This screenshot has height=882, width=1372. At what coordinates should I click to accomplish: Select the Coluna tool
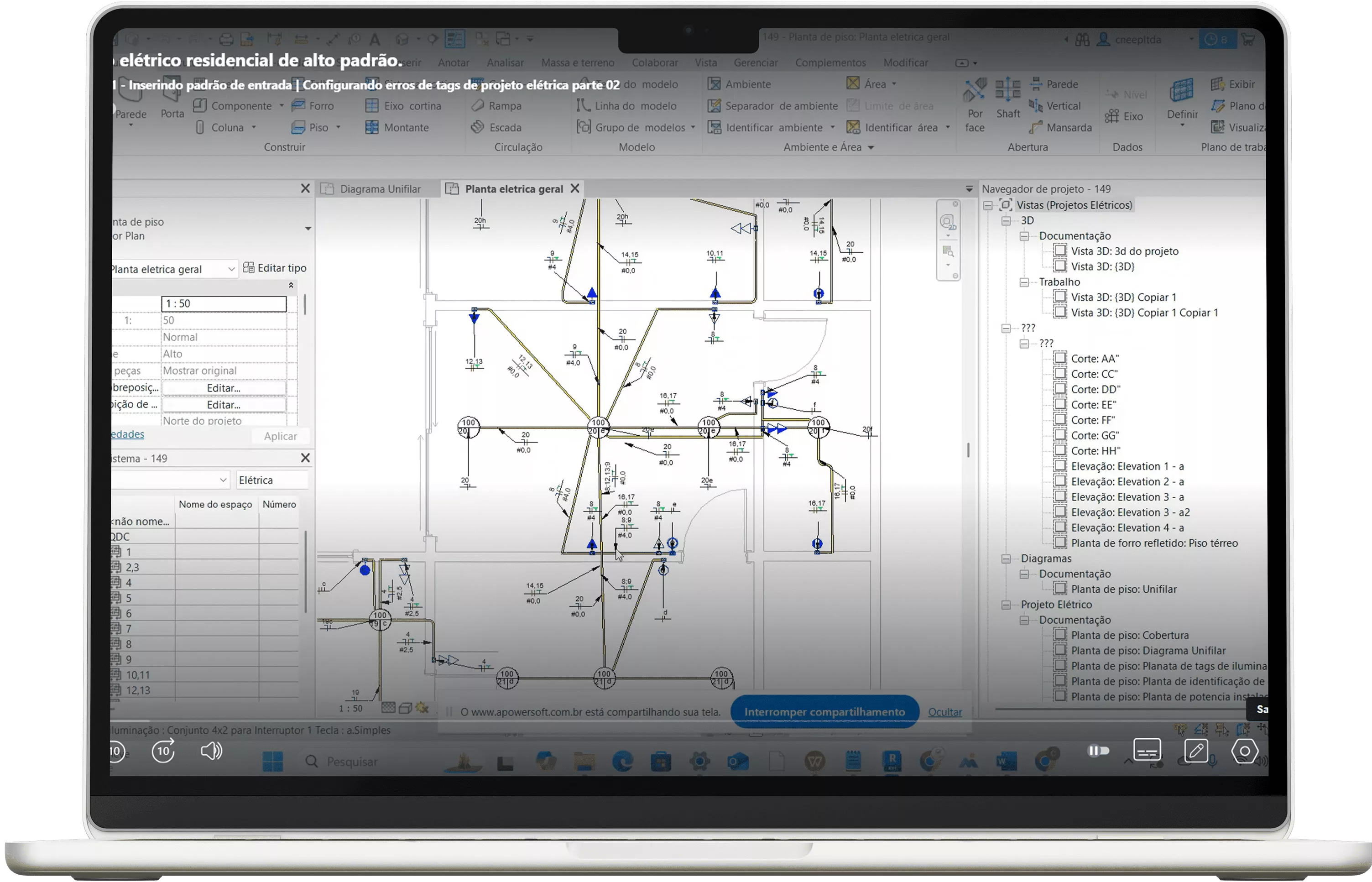click(220, 128)
